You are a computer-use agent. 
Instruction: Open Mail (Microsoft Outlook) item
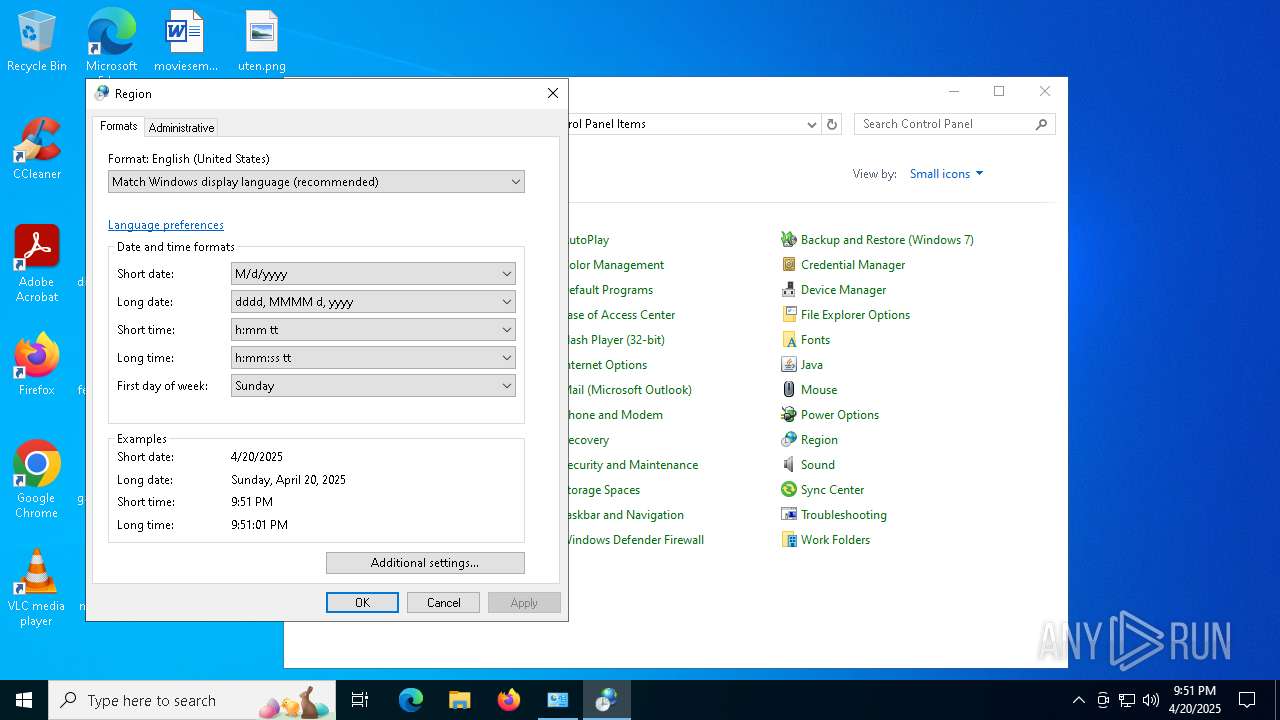pyautogui.click(x=629, y=390)
